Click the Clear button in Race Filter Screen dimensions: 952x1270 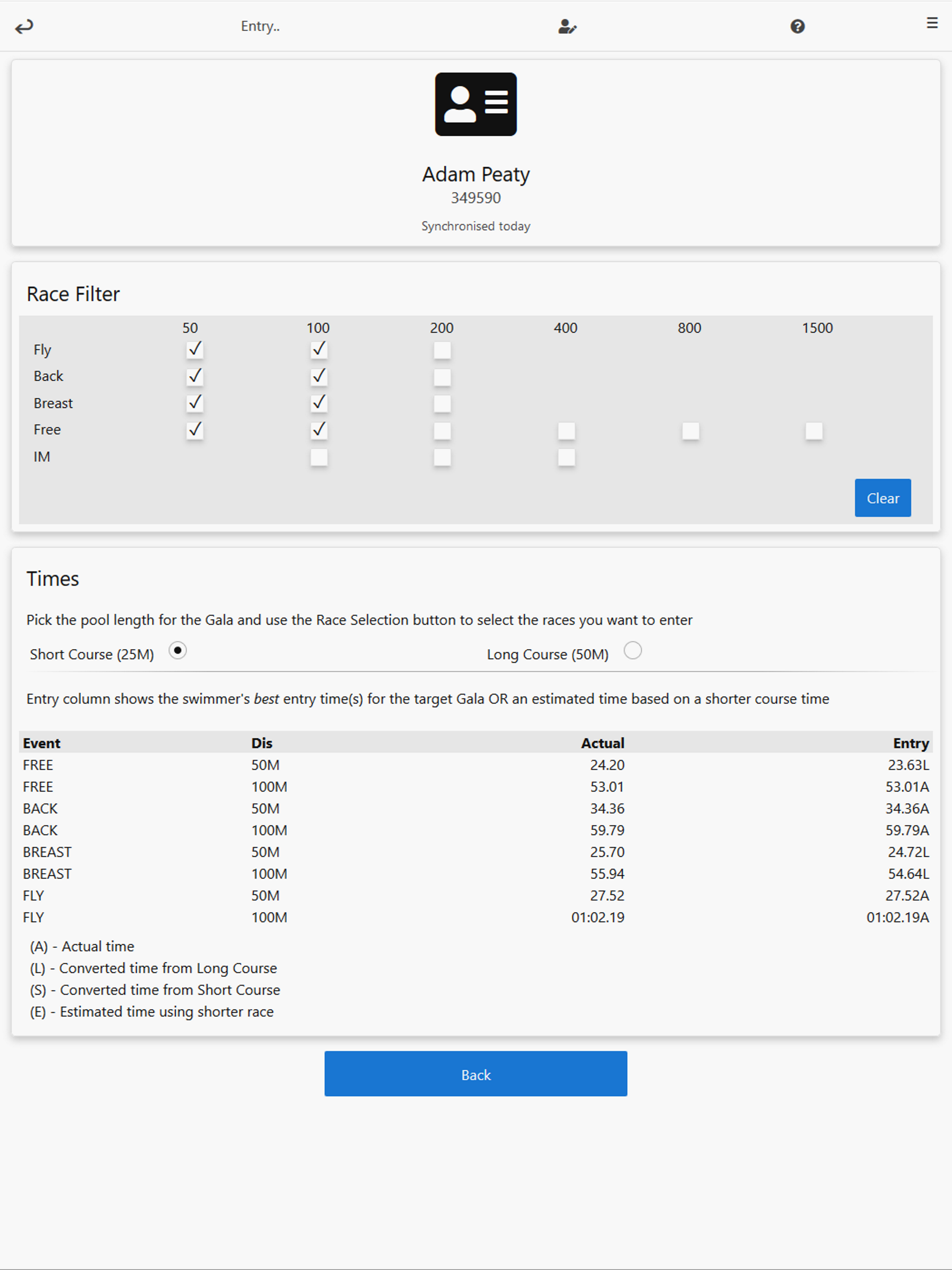tap(883, 498)
